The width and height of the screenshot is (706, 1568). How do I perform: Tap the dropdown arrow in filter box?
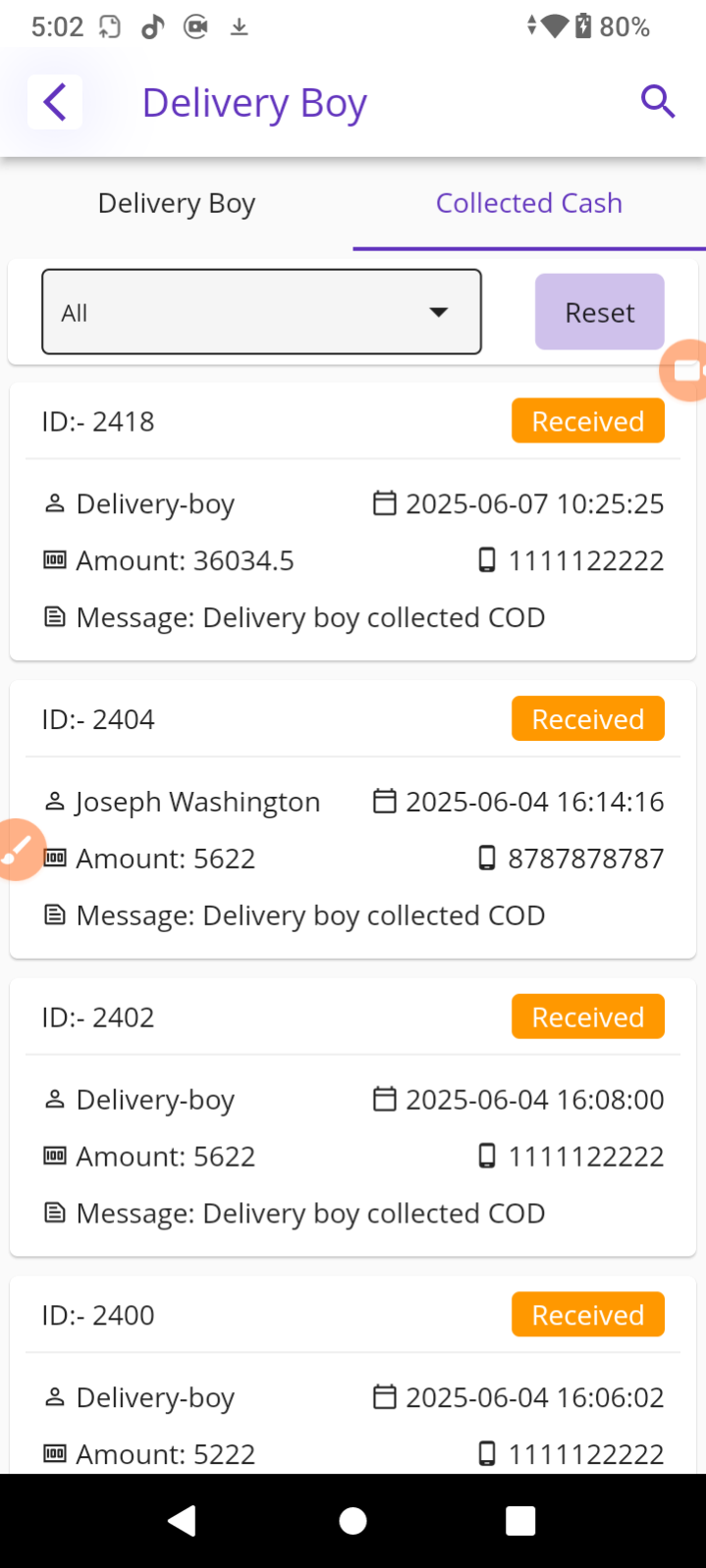click(x=439, y=312)
